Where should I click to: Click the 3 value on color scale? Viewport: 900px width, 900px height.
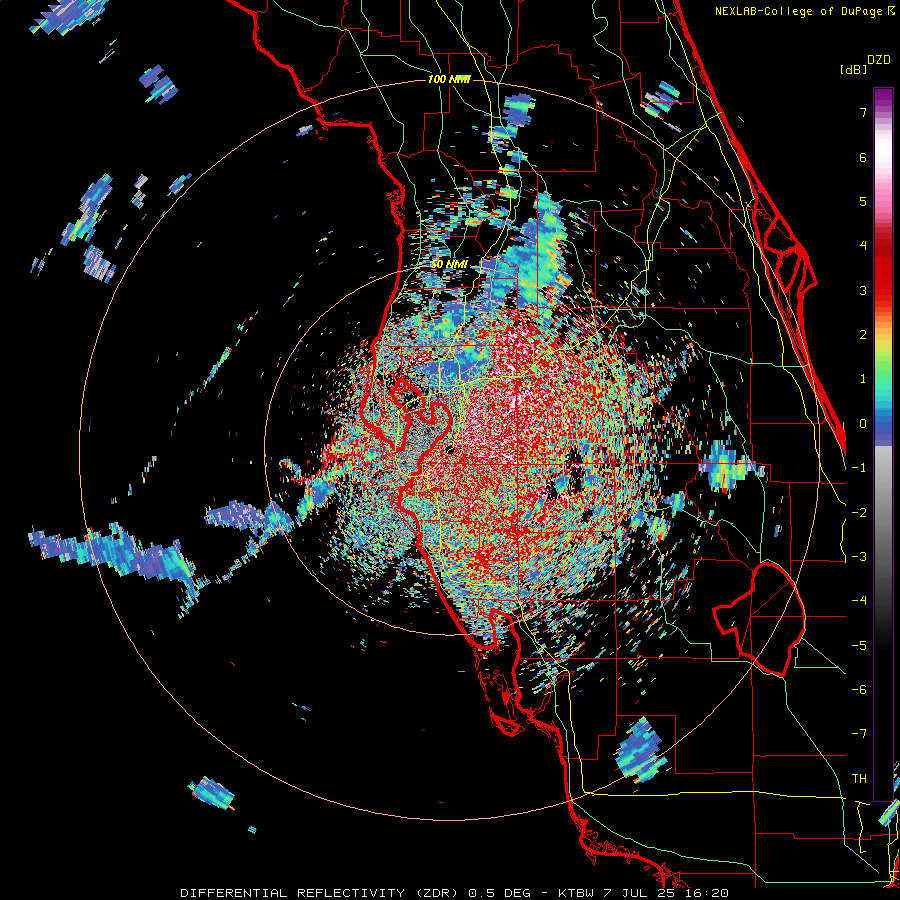tap(863, 290)
